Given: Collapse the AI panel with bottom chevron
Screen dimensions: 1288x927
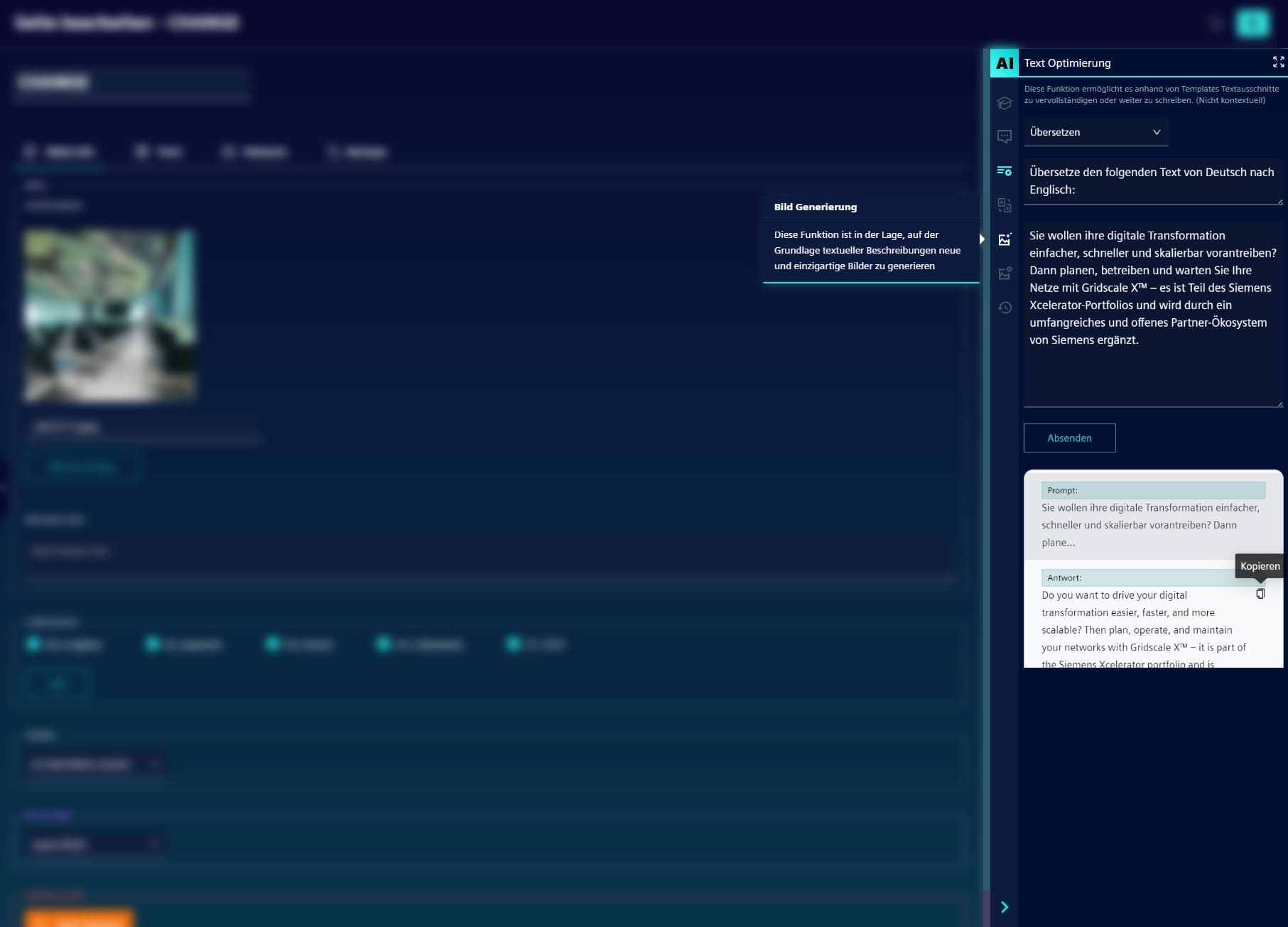Looking at the screenshot, I should [x=1004, y=907].
